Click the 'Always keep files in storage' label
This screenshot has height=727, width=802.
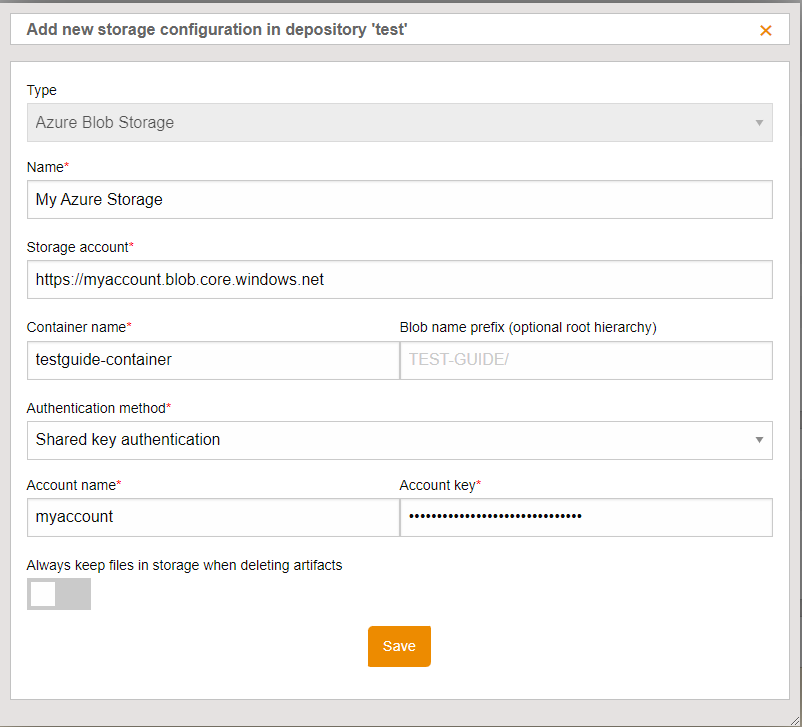[184, 565]
